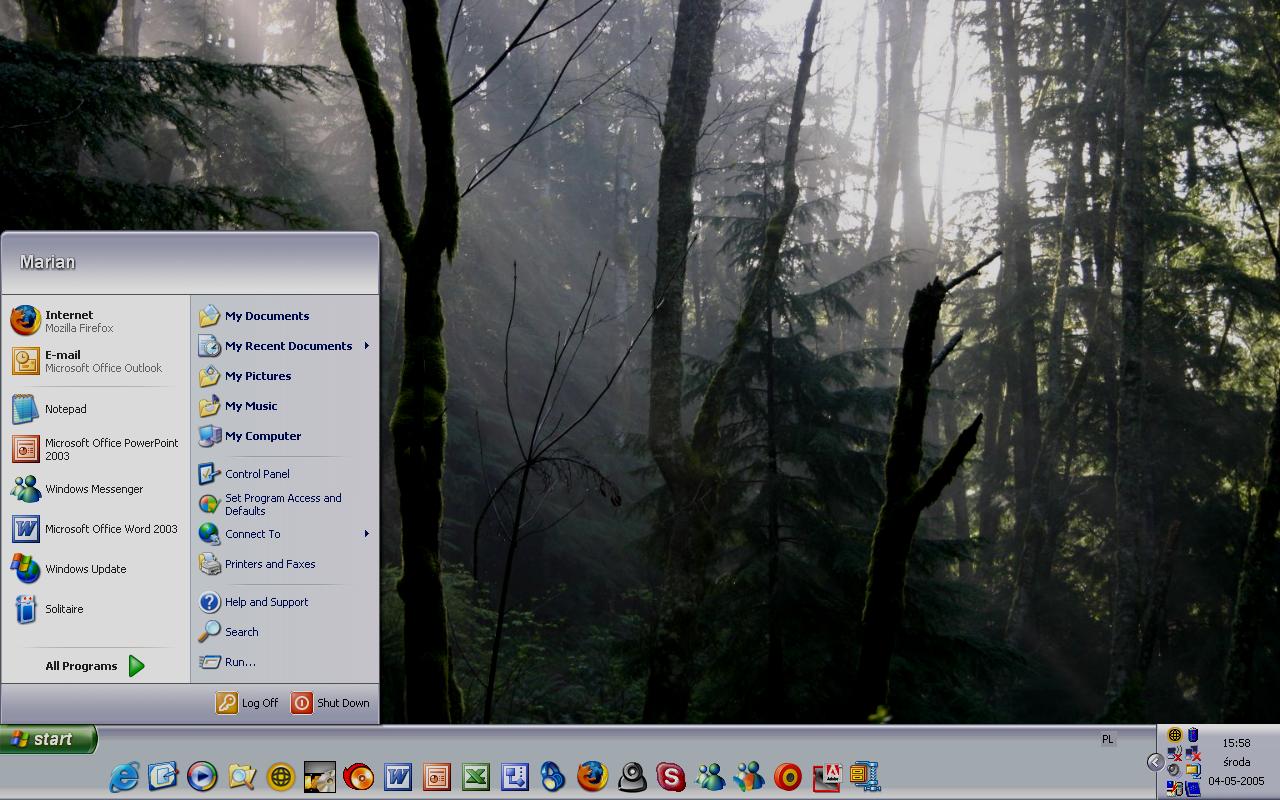1280x800 pixels.
Task: Click the clock showing 15:58
Action: (x=1236, y=743)
